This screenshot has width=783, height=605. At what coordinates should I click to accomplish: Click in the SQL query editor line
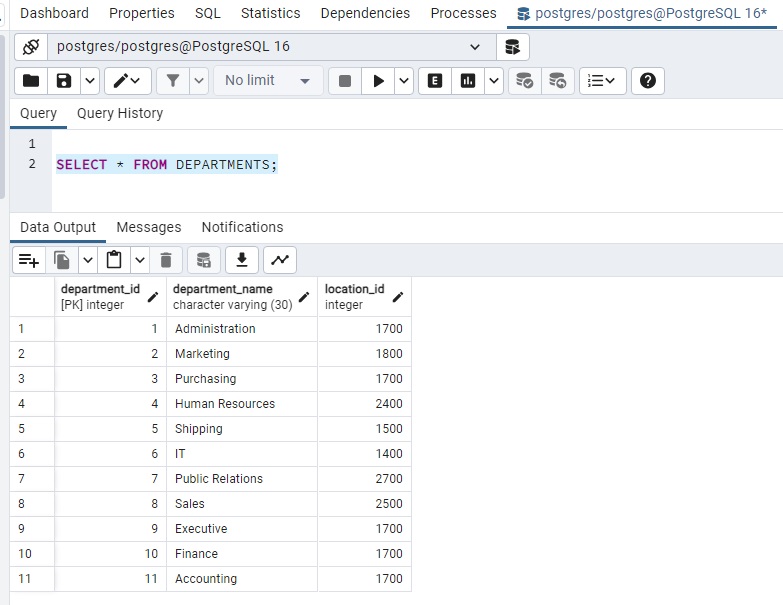167,164
